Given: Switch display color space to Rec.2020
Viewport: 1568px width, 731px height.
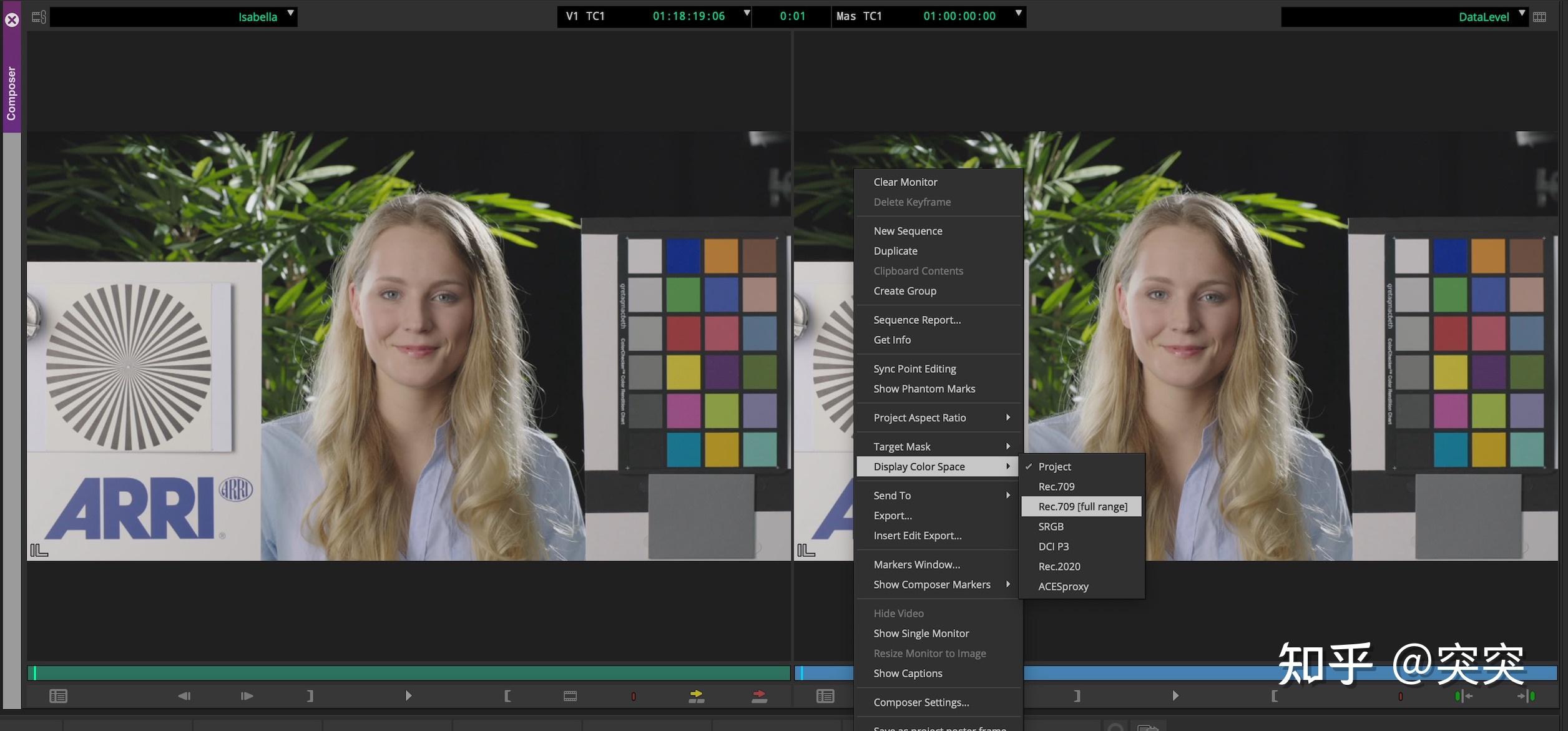Looking at the screenshot, I should coord(1059,566).
